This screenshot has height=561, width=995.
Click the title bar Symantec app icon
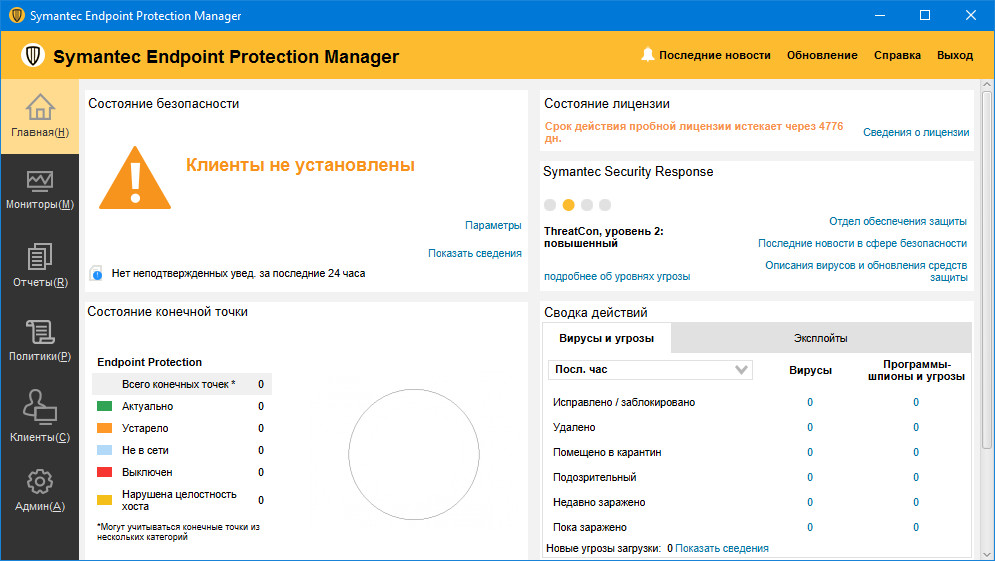point(16,15)
